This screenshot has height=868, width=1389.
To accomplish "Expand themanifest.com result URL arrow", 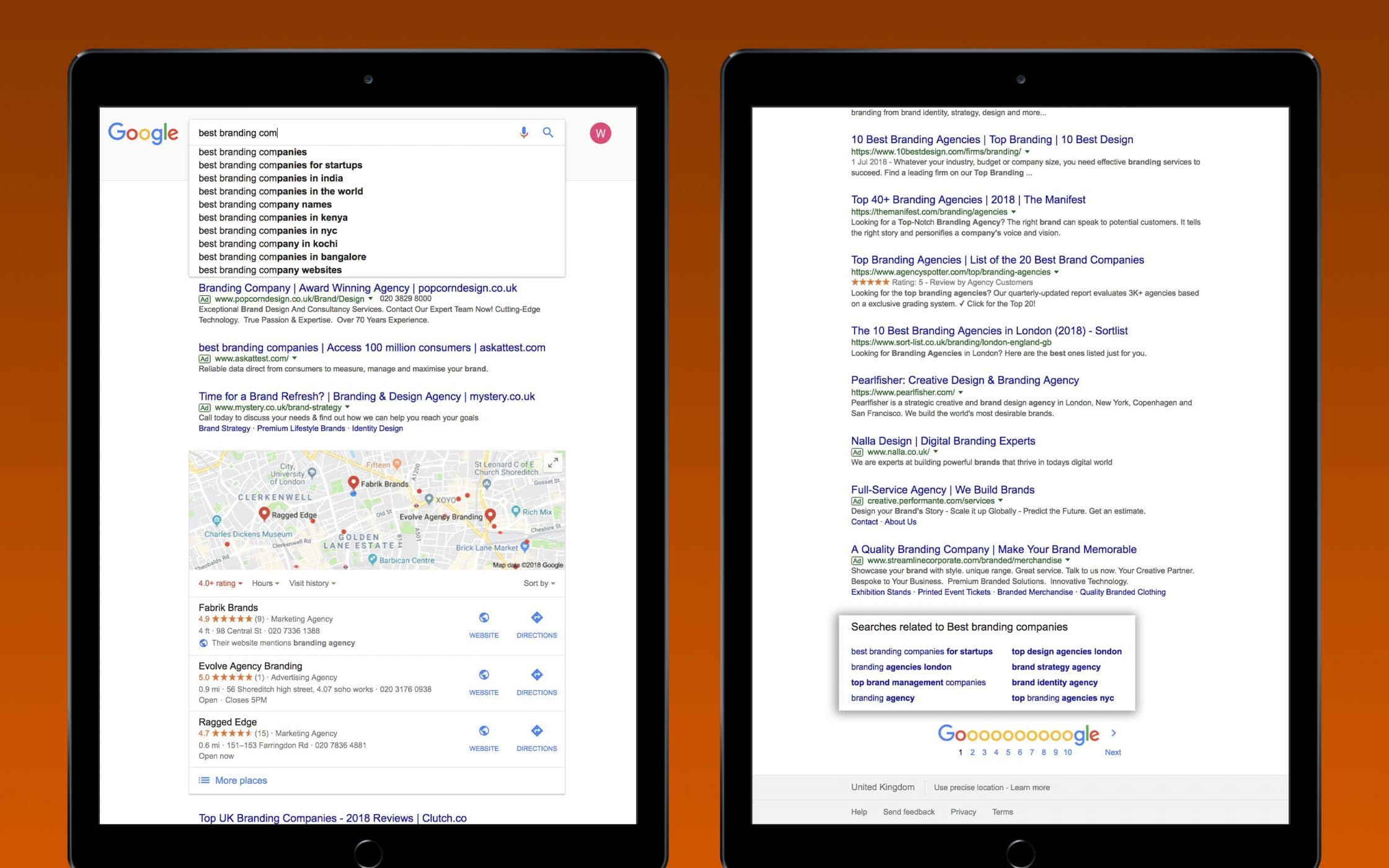I will tap(1013, 212).
